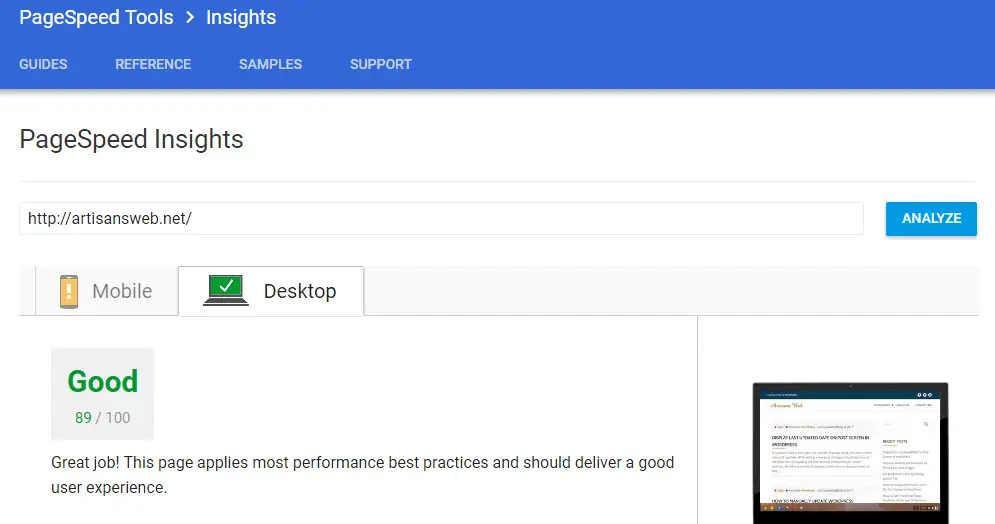Click the desktop laptop checkmark icon
Viewport: 995px width, 524px height.
point(226,290)
